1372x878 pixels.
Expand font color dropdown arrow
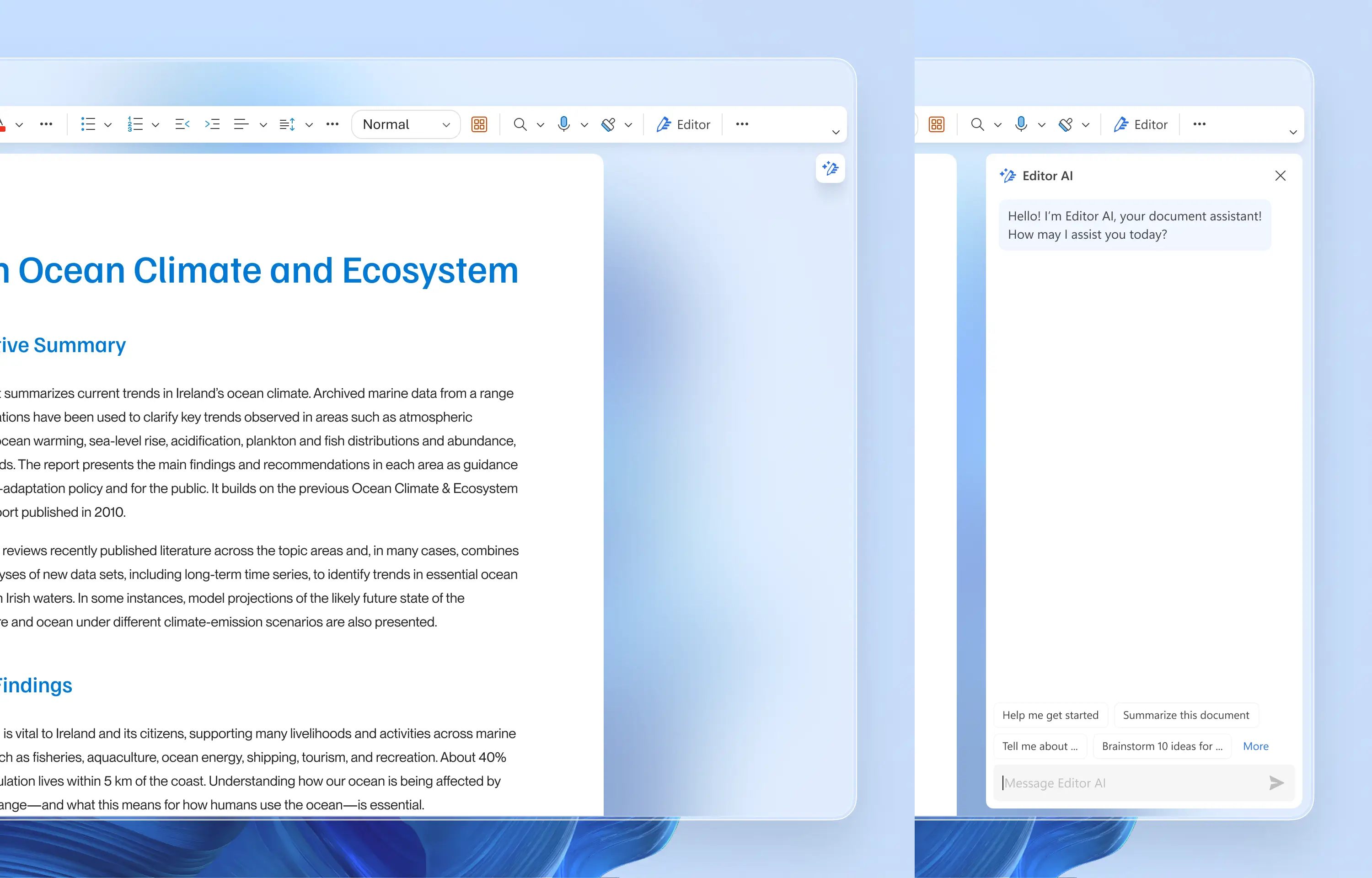[19, 125]
